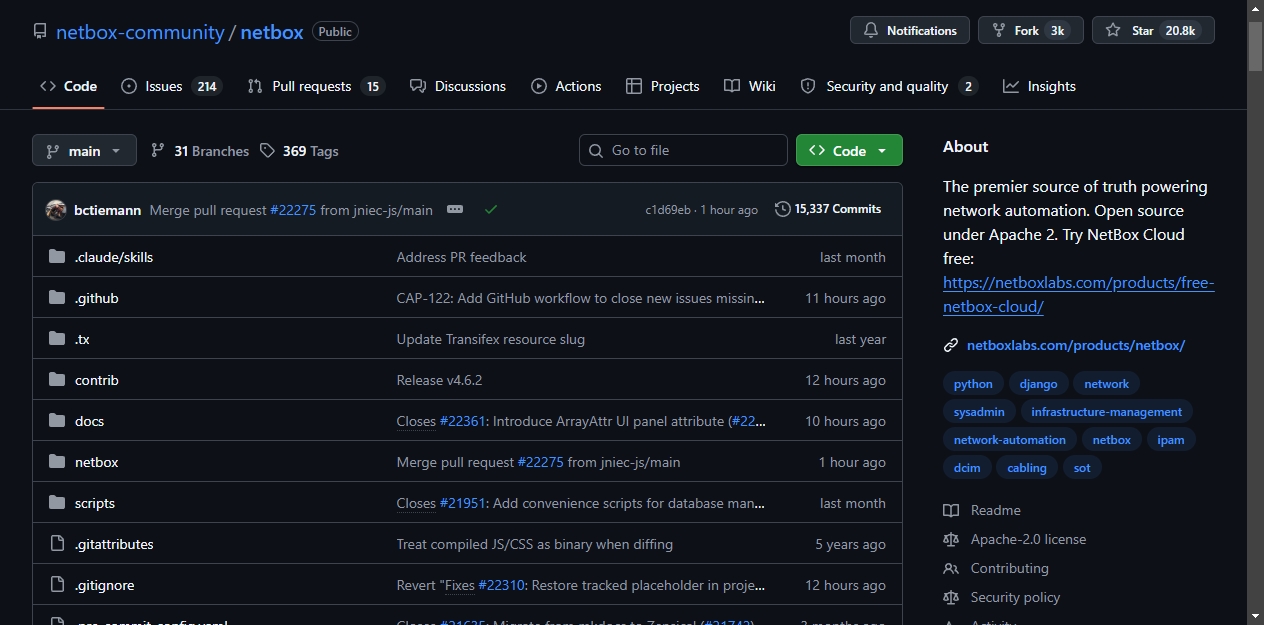Image resolution: width=1264 pixels, height=625 pixels.
Task: Open the .claude/skills folder
Action: 114,257
